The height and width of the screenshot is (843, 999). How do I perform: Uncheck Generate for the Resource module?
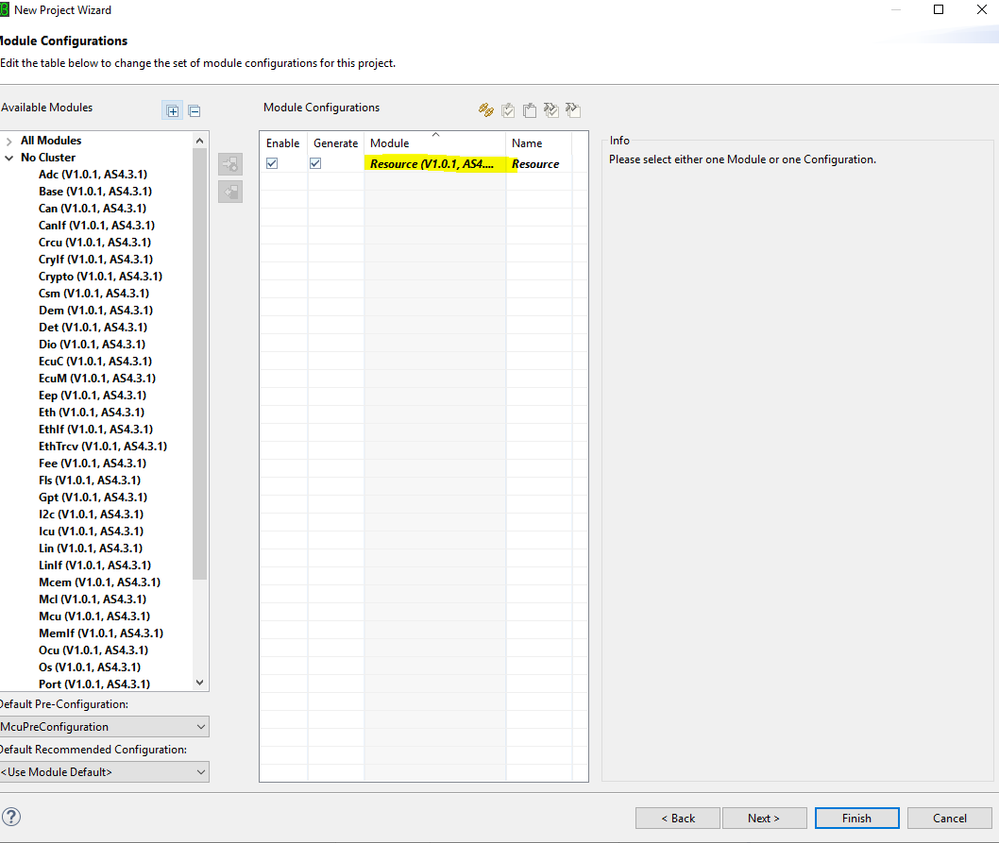click(315, 162)
